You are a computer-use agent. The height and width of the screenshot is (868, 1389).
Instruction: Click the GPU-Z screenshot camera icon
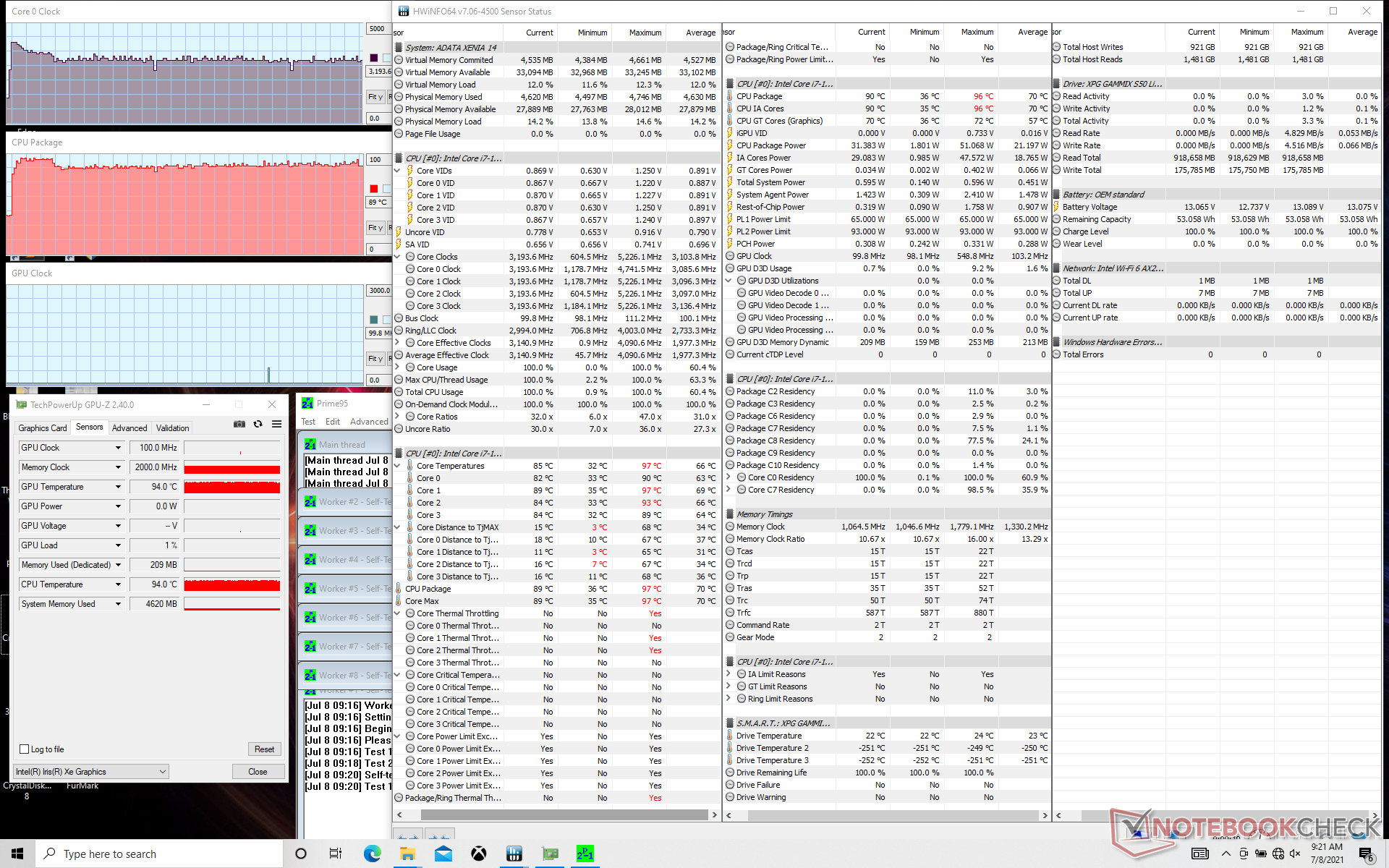(239, 424)
